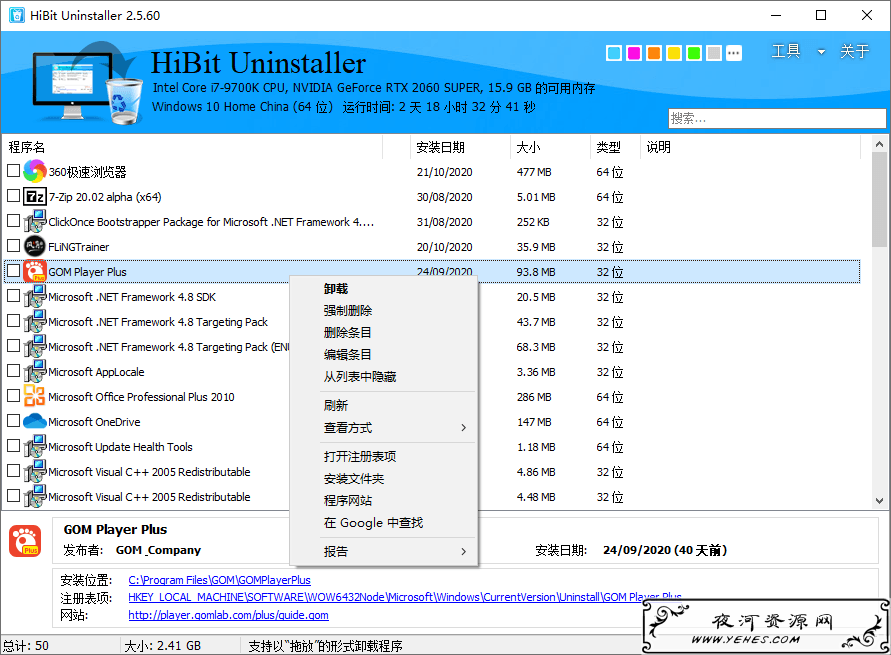The width and height of the screenshot is (891, 655).
Task: Click the program list scrollbar down arrow
Action: [x=879, y=500]
